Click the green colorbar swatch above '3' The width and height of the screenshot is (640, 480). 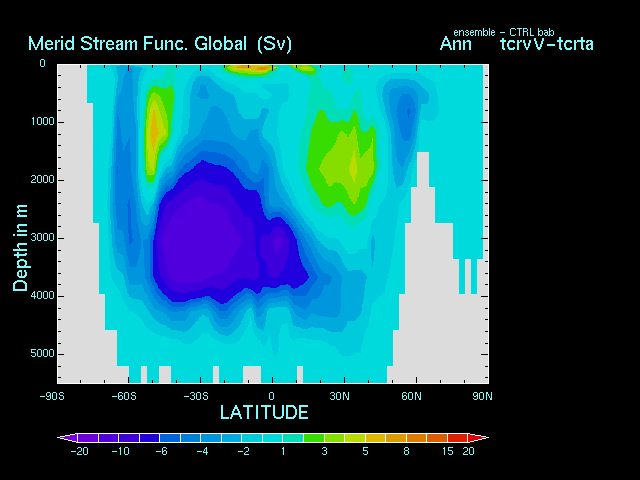(314, 438)
